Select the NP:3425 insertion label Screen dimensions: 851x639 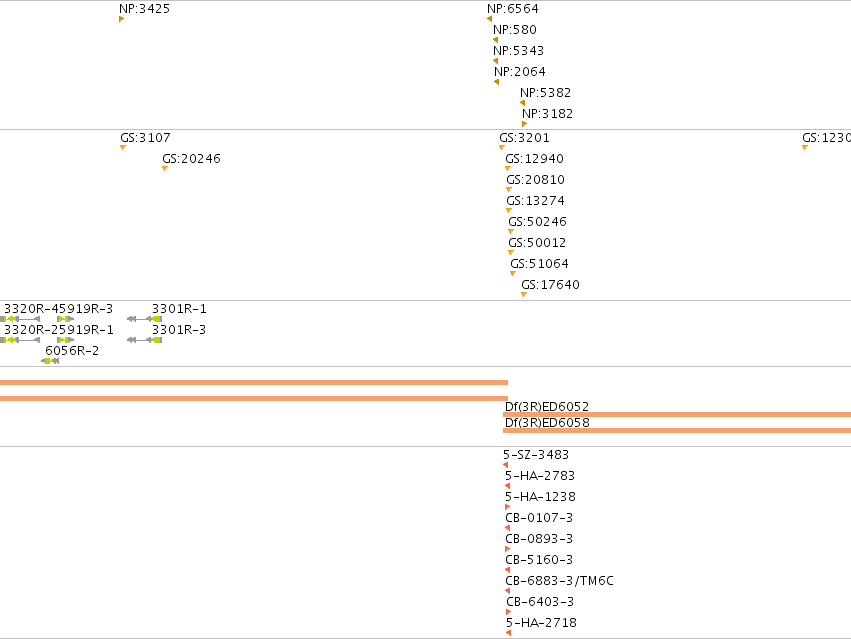[x=144, y=9]
